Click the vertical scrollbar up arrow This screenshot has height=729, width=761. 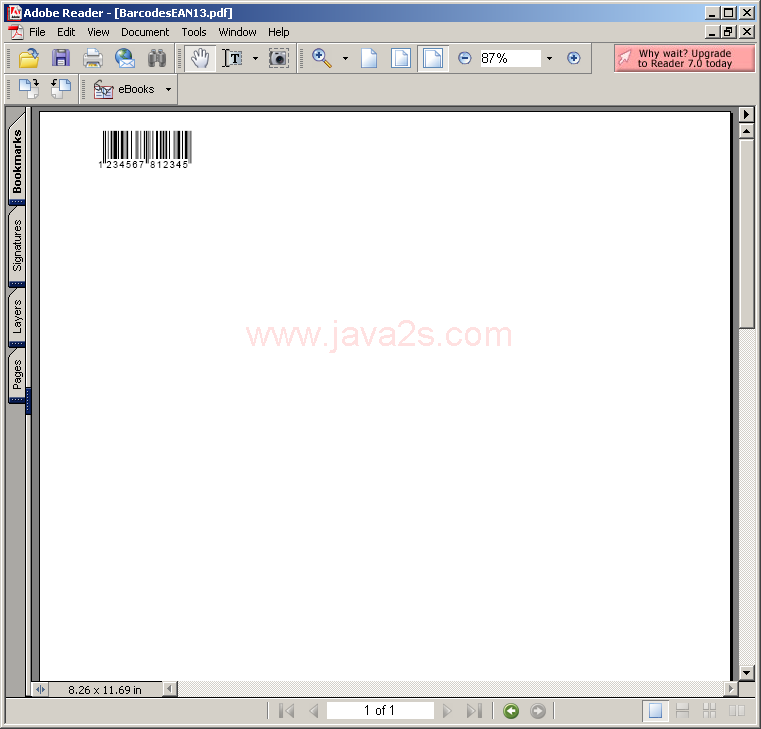click(746, 131)
